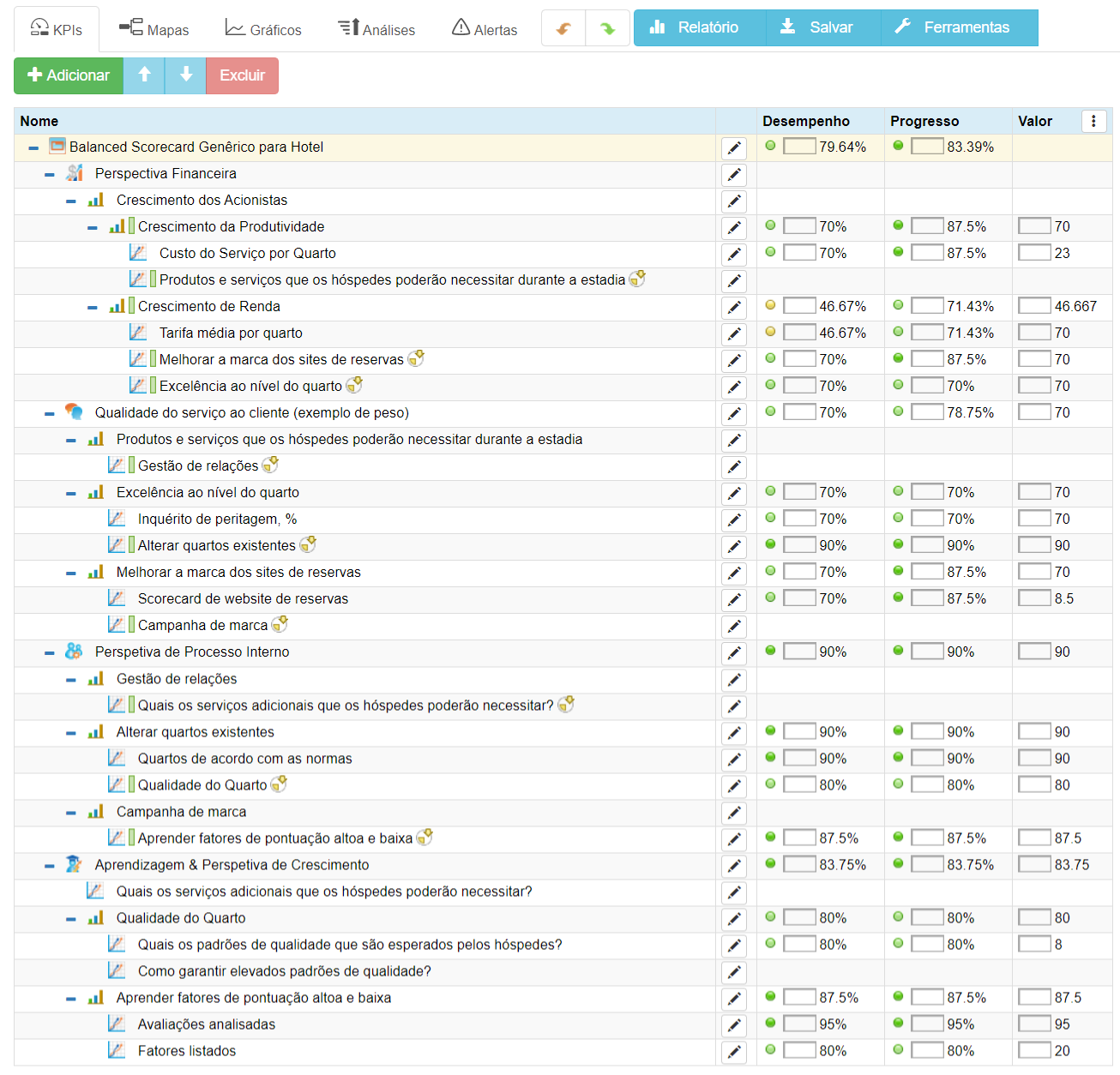Click the green progress indicator of Perspetiva de Processo Interno
1120x1075 pixels.
point(897,652)
